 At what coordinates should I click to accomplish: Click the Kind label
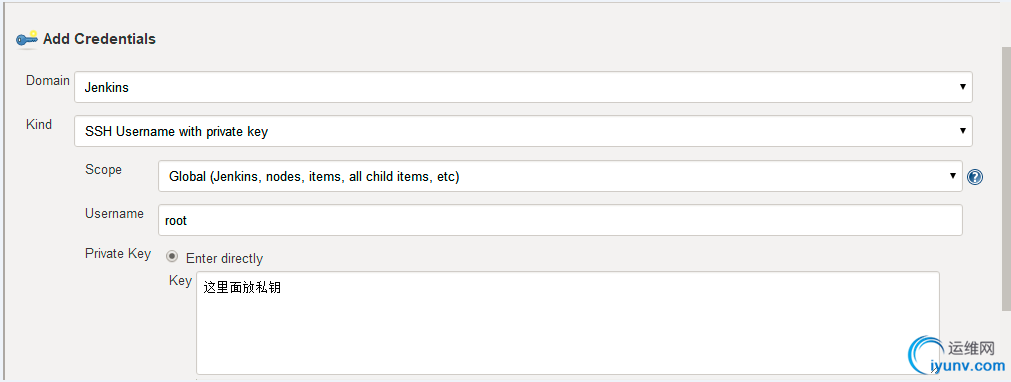click(39, 125)
